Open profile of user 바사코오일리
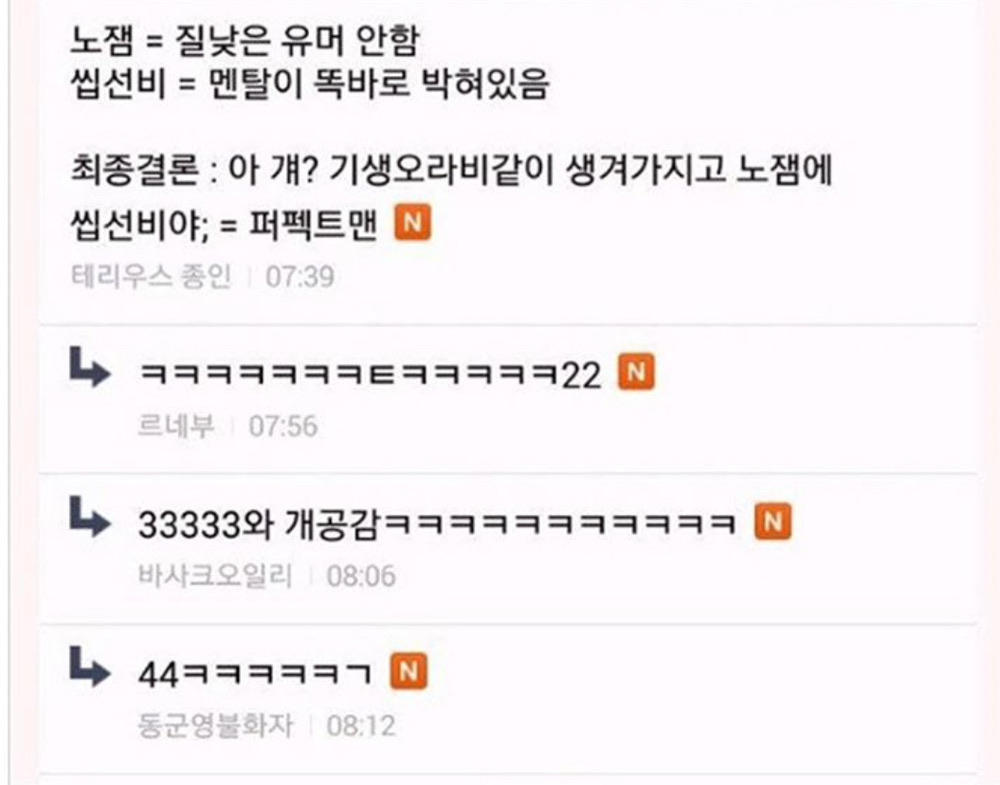The image size is (1000, 785). pyautogui.click(x=215, y=576)
